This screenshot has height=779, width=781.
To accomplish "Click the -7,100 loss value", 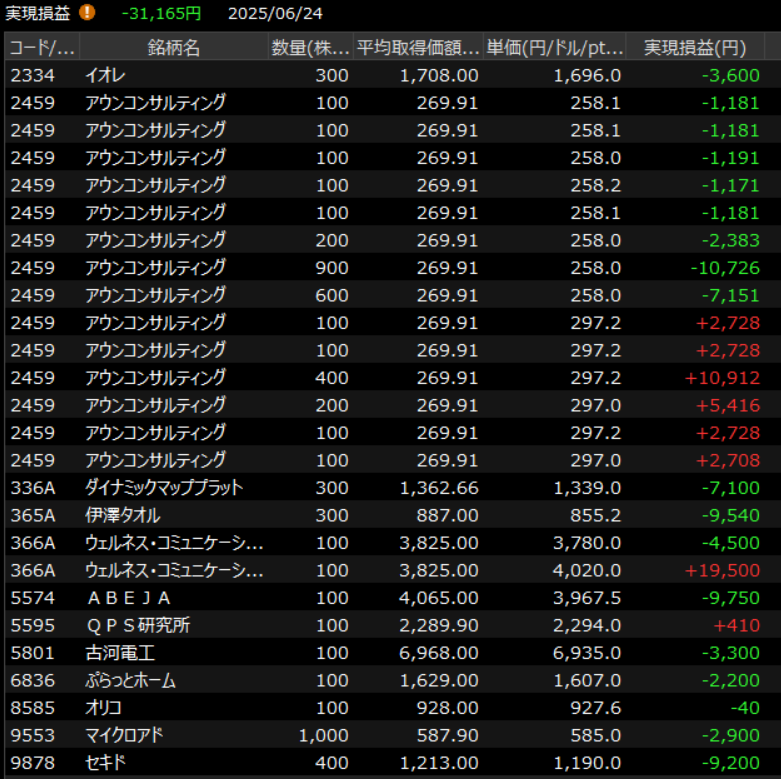I will pos(731,488).
